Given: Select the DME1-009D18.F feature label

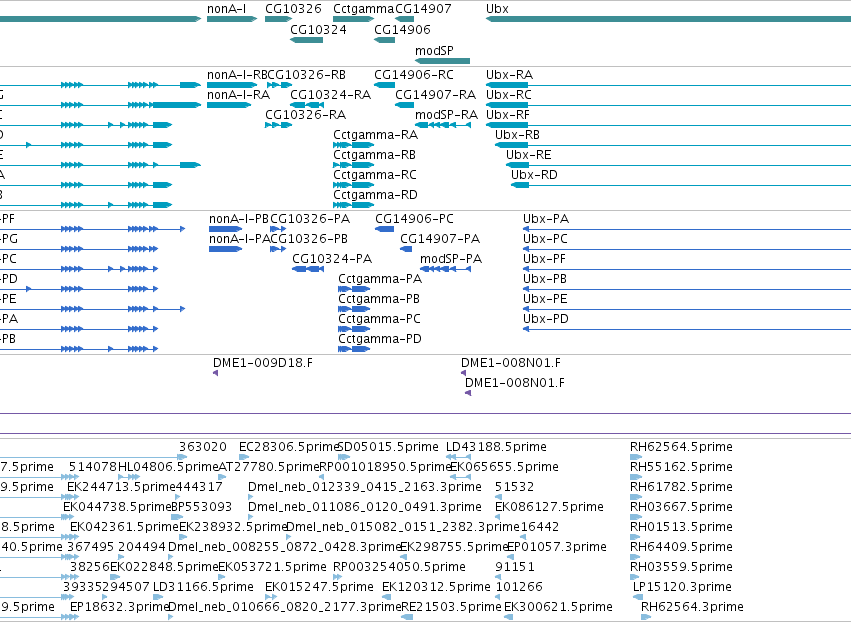Looking at the screenshot, I should tap(263, 364).
